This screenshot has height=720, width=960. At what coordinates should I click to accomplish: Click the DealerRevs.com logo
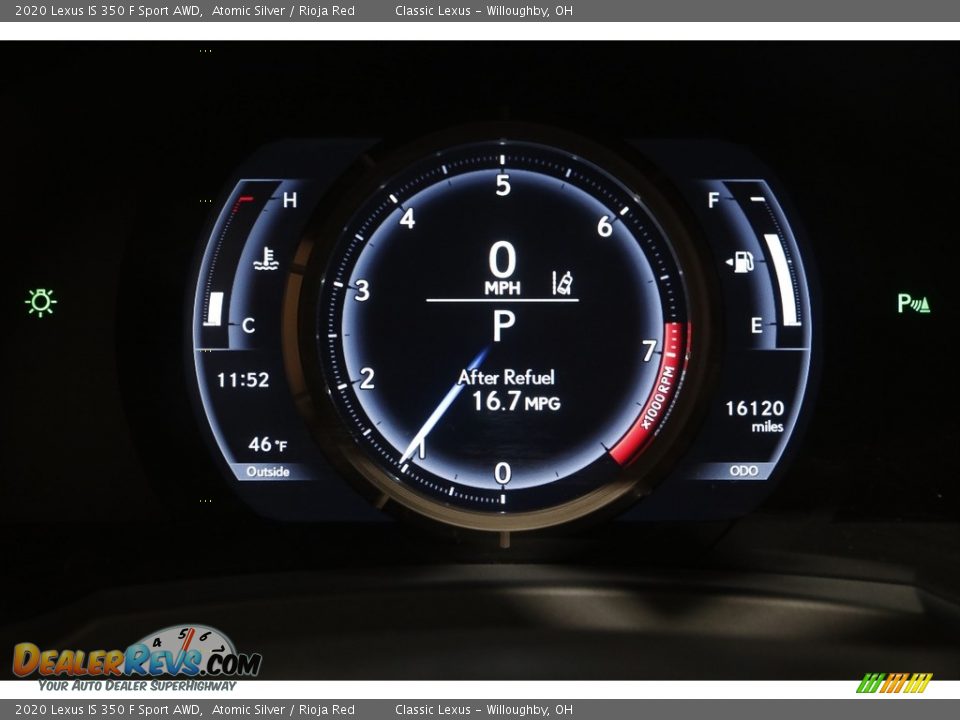(x=137, y=653)
